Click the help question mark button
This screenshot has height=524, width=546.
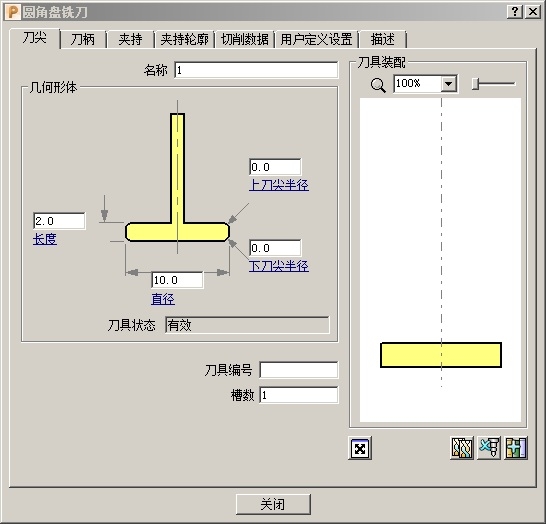pos(515,12)
